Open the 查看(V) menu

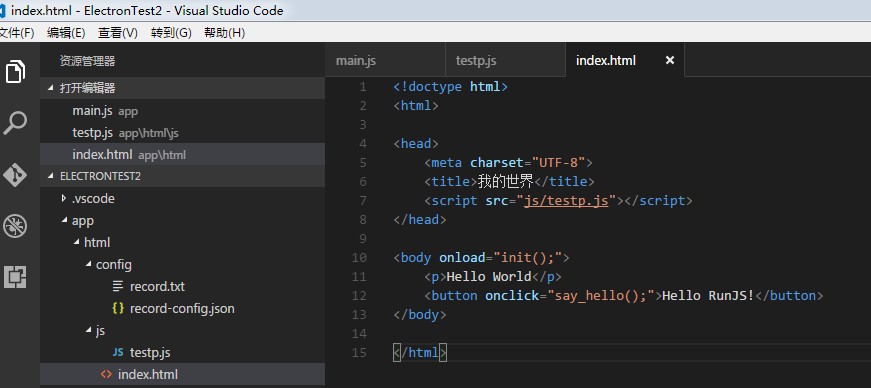pyautogui.click(x=118, y=33)
